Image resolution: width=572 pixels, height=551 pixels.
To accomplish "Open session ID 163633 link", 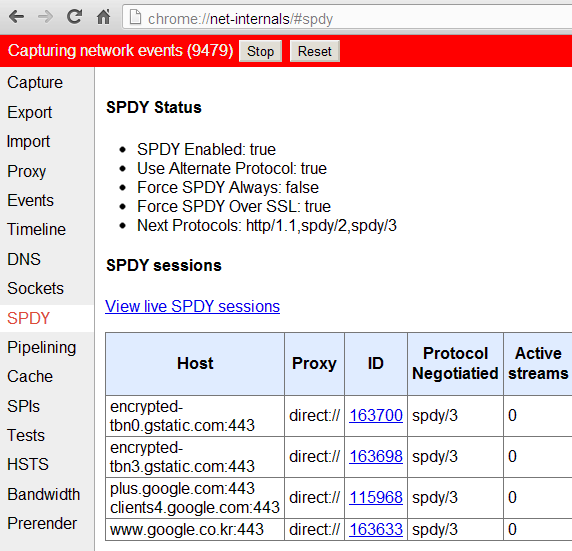I will tap(376, 529).
